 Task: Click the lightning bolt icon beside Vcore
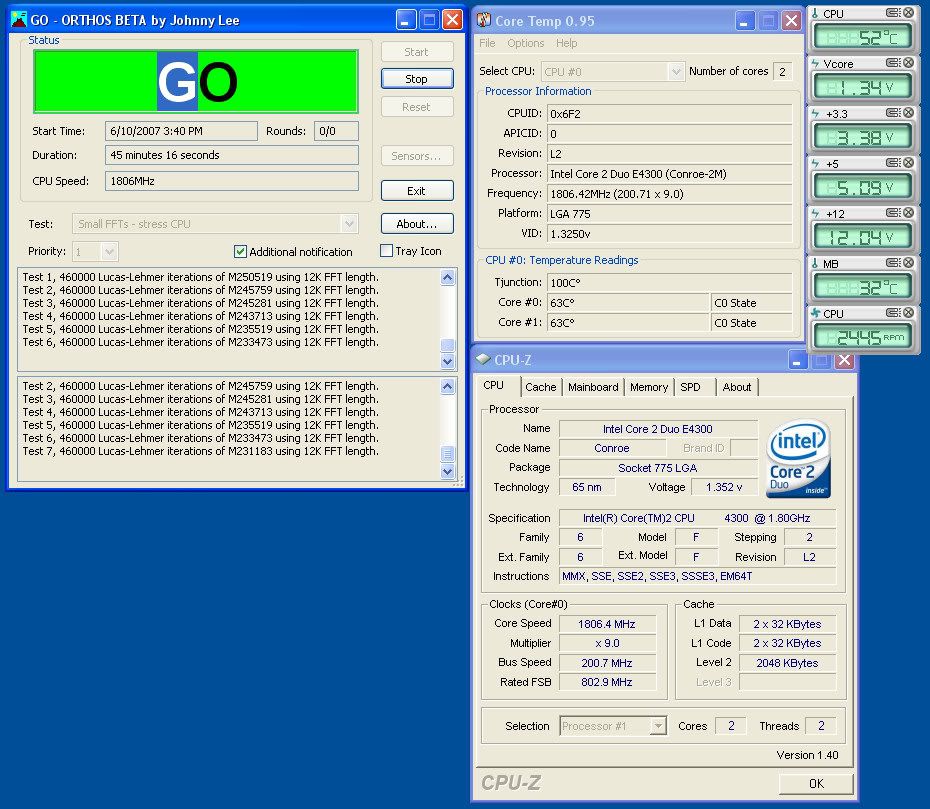(816, 63)
